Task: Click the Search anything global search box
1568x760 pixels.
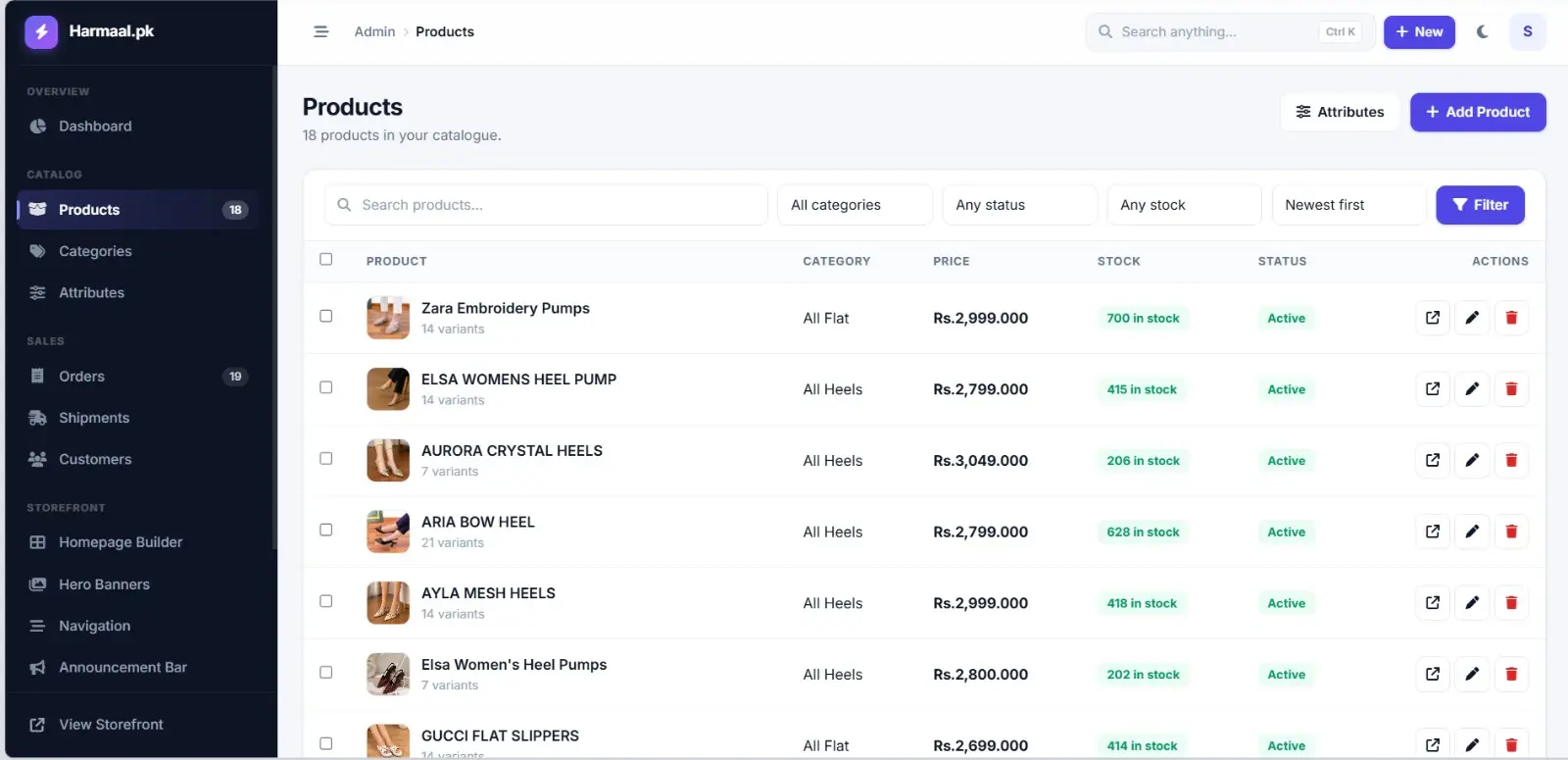Action: [x=1230, y=31]
